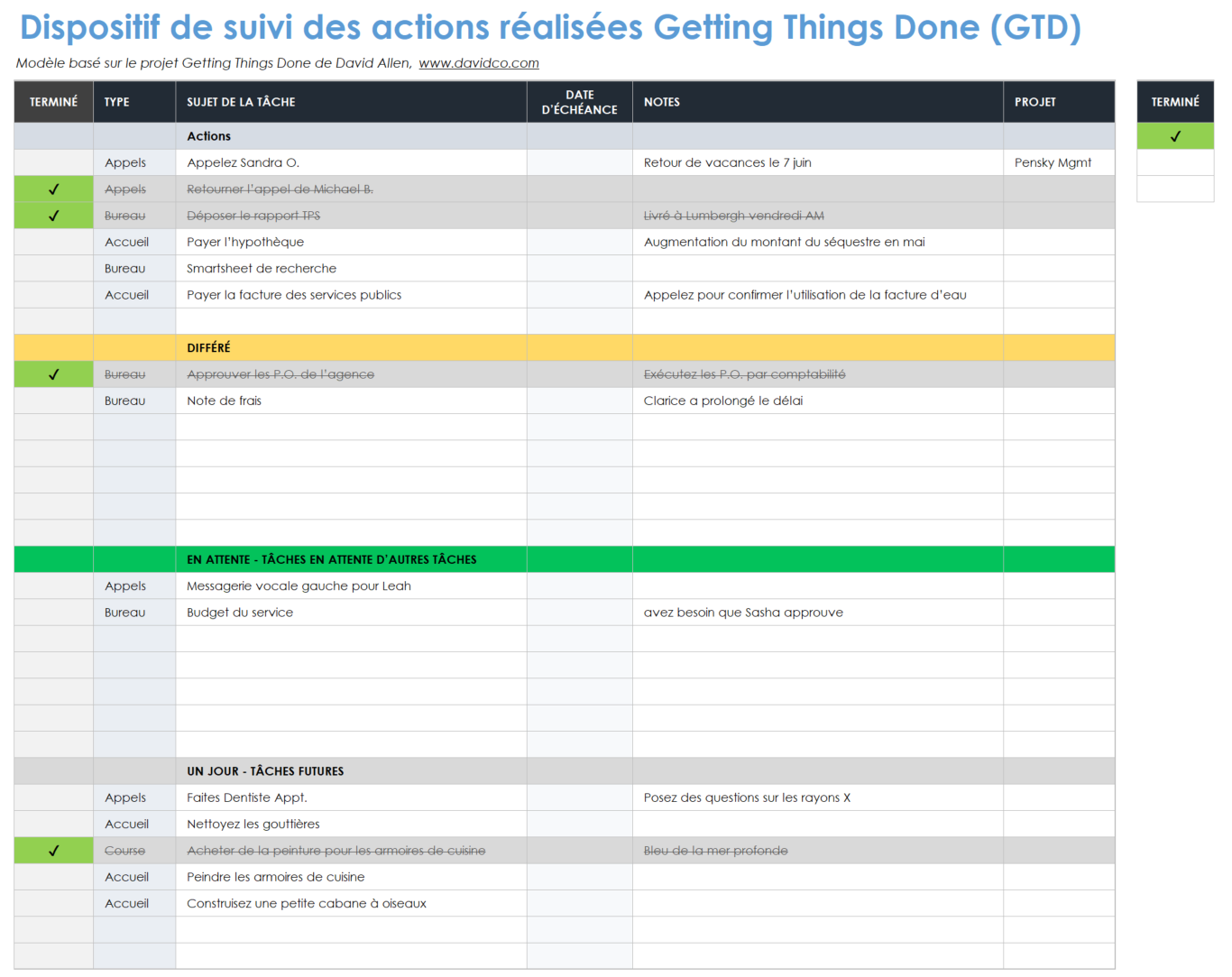Click the TERMINÉ header of the side list
1232x977 pixels.
click(x=1175, y=102)
